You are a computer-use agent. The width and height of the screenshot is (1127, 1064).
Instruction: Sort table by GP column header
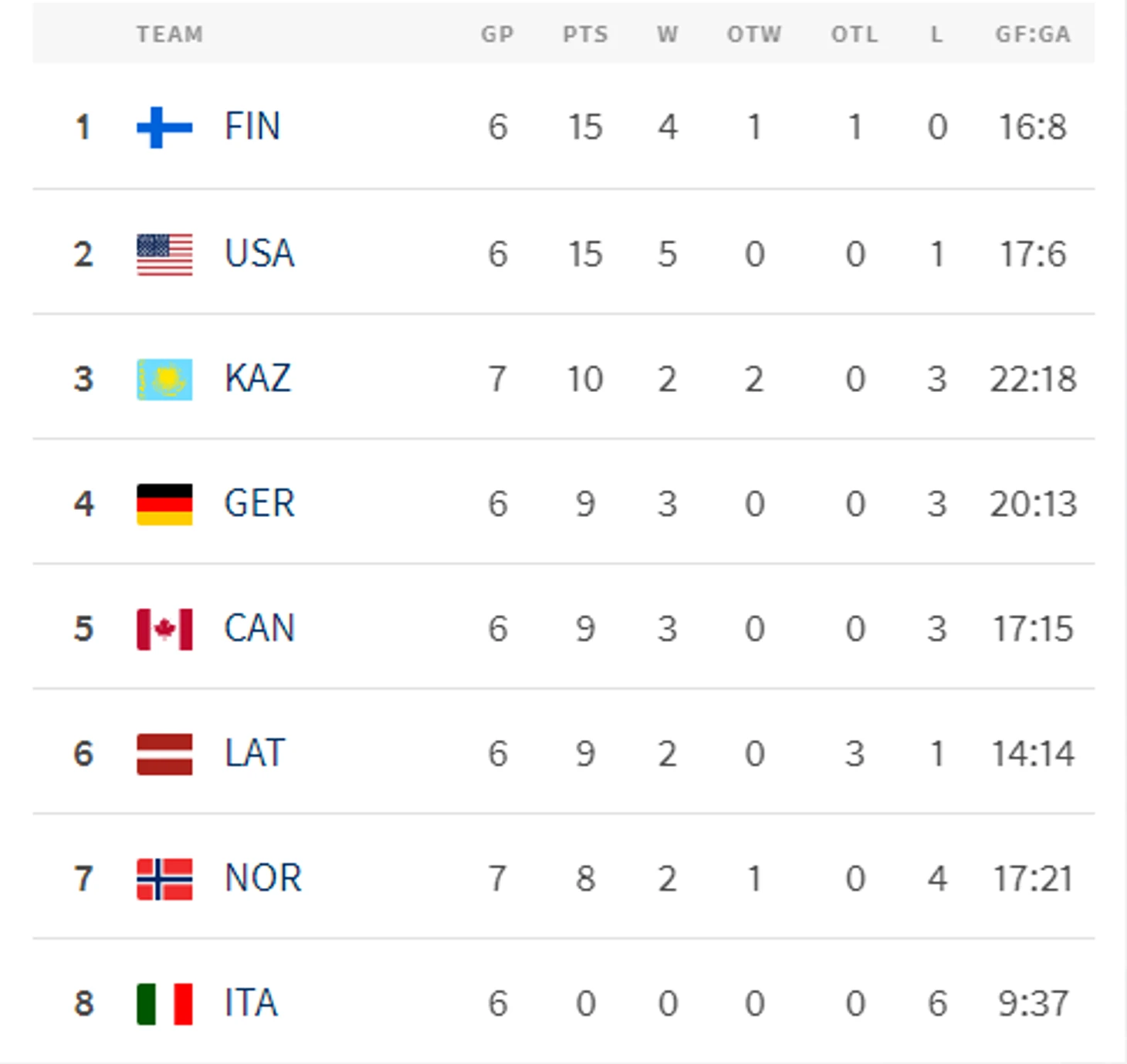[x=497, y=35]
